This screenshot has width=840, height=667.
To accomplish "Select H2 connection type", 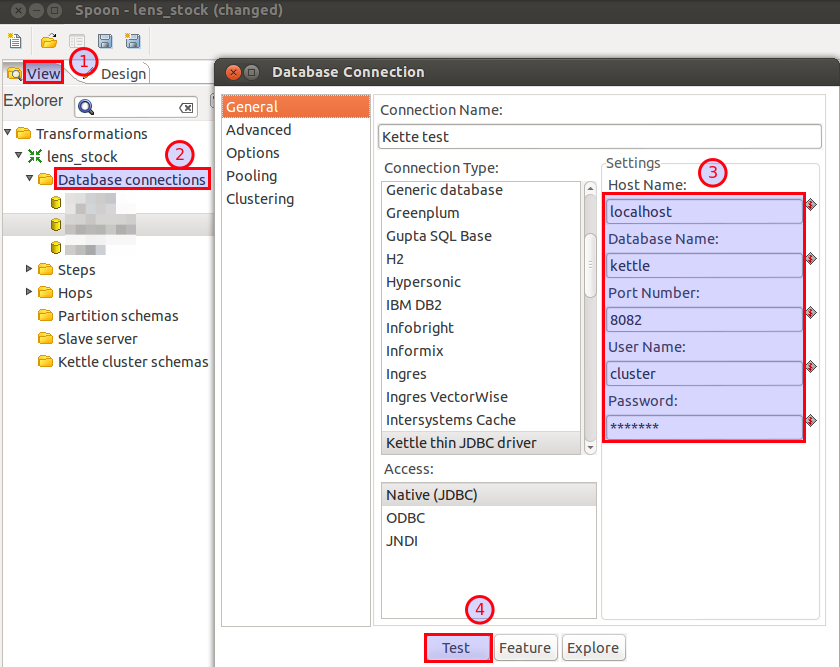I will [481, 259].
